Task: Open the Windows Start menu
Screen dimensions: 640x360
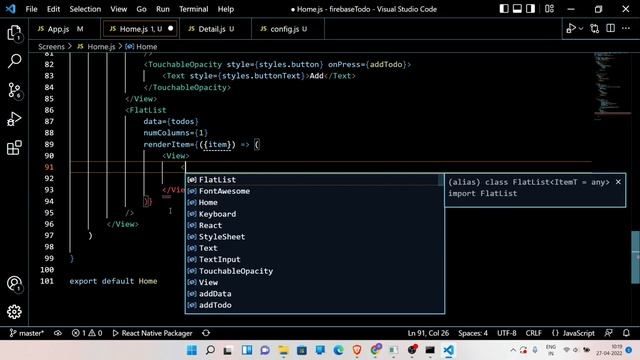Action: 192,350
